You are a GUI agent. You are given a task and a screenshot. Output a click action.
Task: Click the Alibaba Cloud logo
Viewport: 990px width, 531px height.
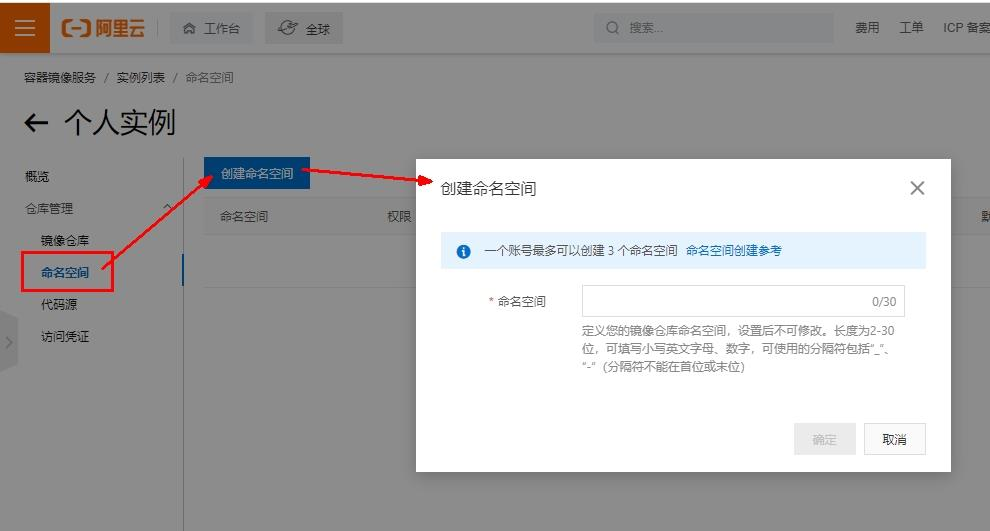click(103, 28)
